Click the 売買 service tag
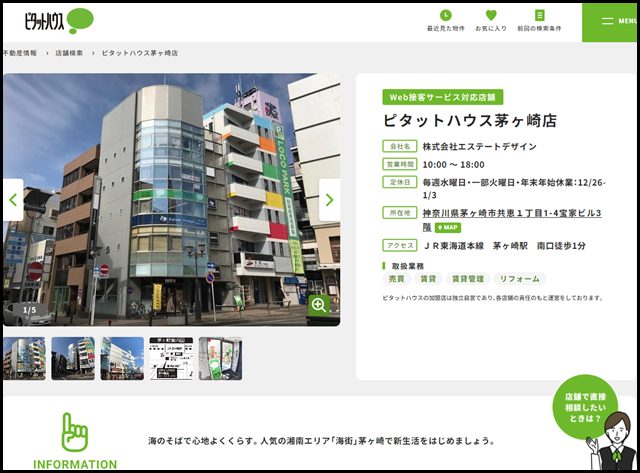Image resolution: width=640 pixels, height=473 pixels. pyautogui.click(x=396, y=279)
